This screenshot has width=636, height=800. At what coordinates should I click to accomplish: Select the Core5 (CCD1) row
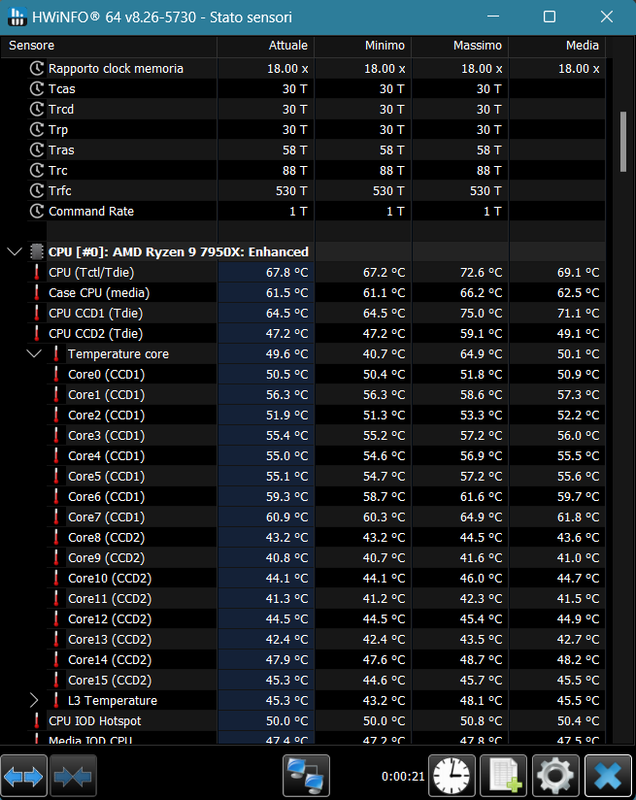pos(326,477)
